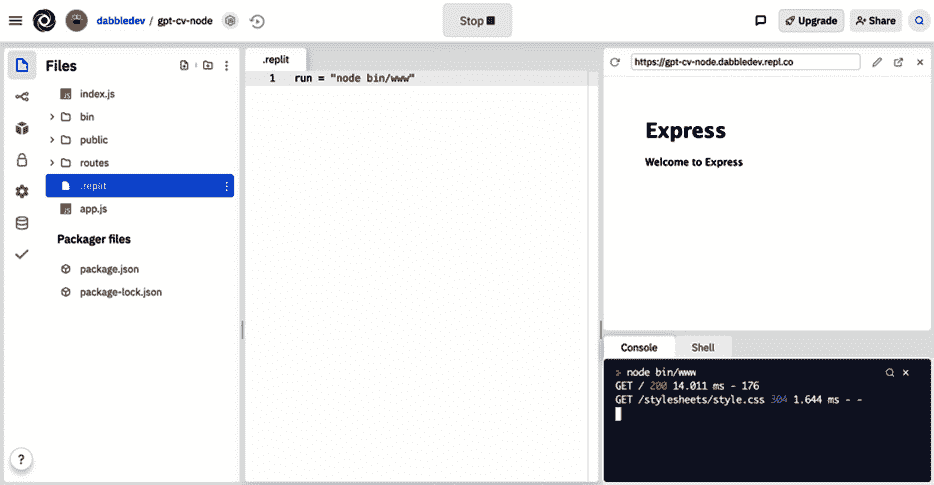The image size is (934, 485).
Task: Expand the bin folder
Action: [x=52, y=117]
